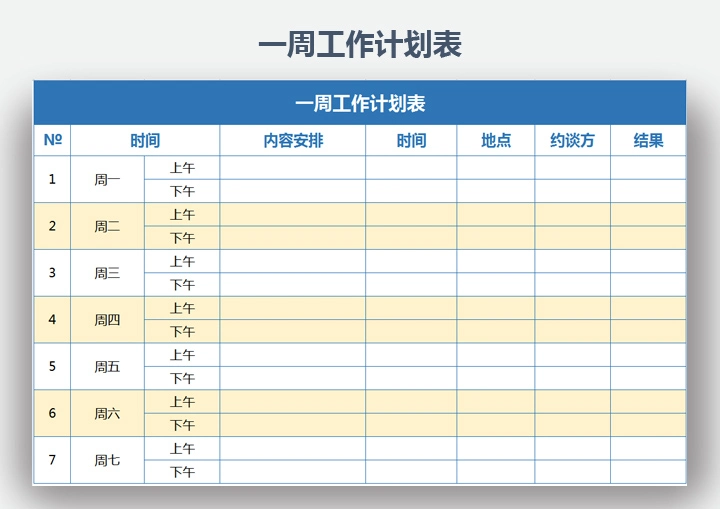Click the 上午 cell for 周一

182,168
